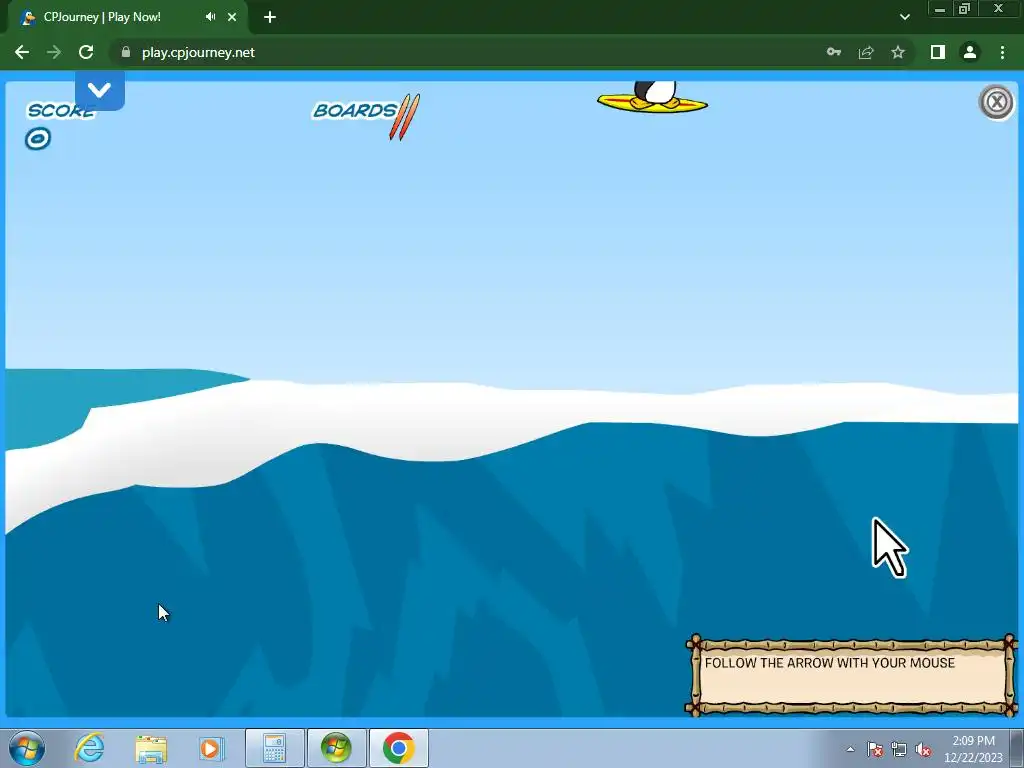Open the saved passwords key icon
Screen dimensions: 1024x768
[833, 52]
